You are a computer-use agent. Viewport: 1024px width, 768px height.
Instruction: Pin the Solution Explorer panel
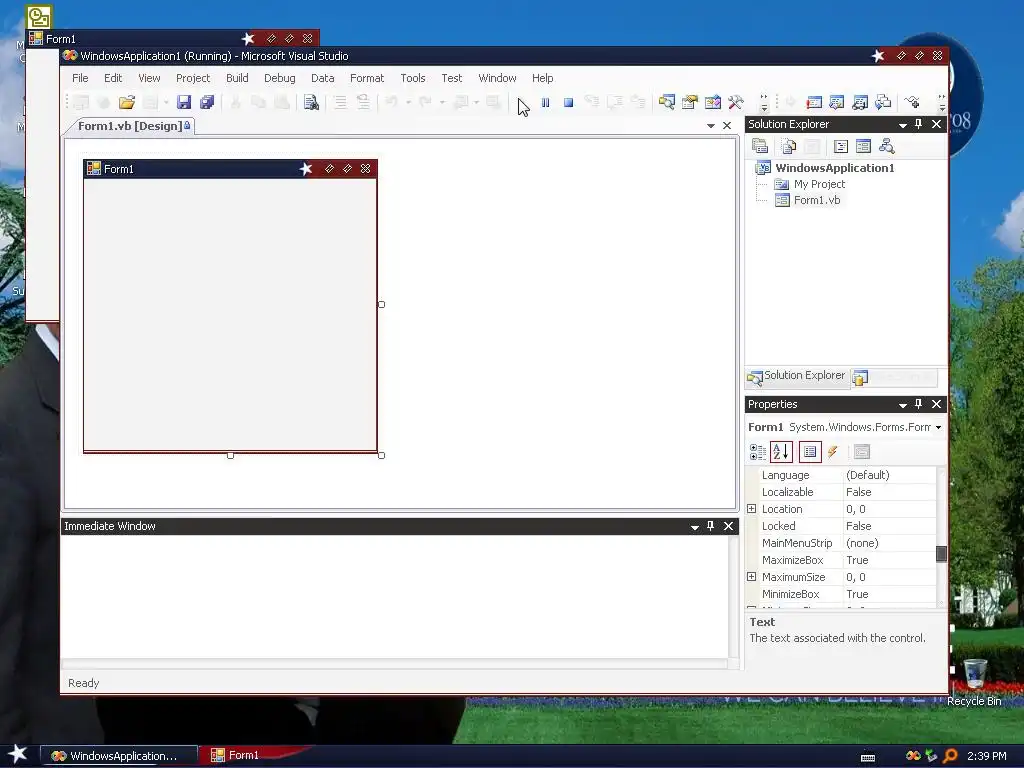click(918, 124)
